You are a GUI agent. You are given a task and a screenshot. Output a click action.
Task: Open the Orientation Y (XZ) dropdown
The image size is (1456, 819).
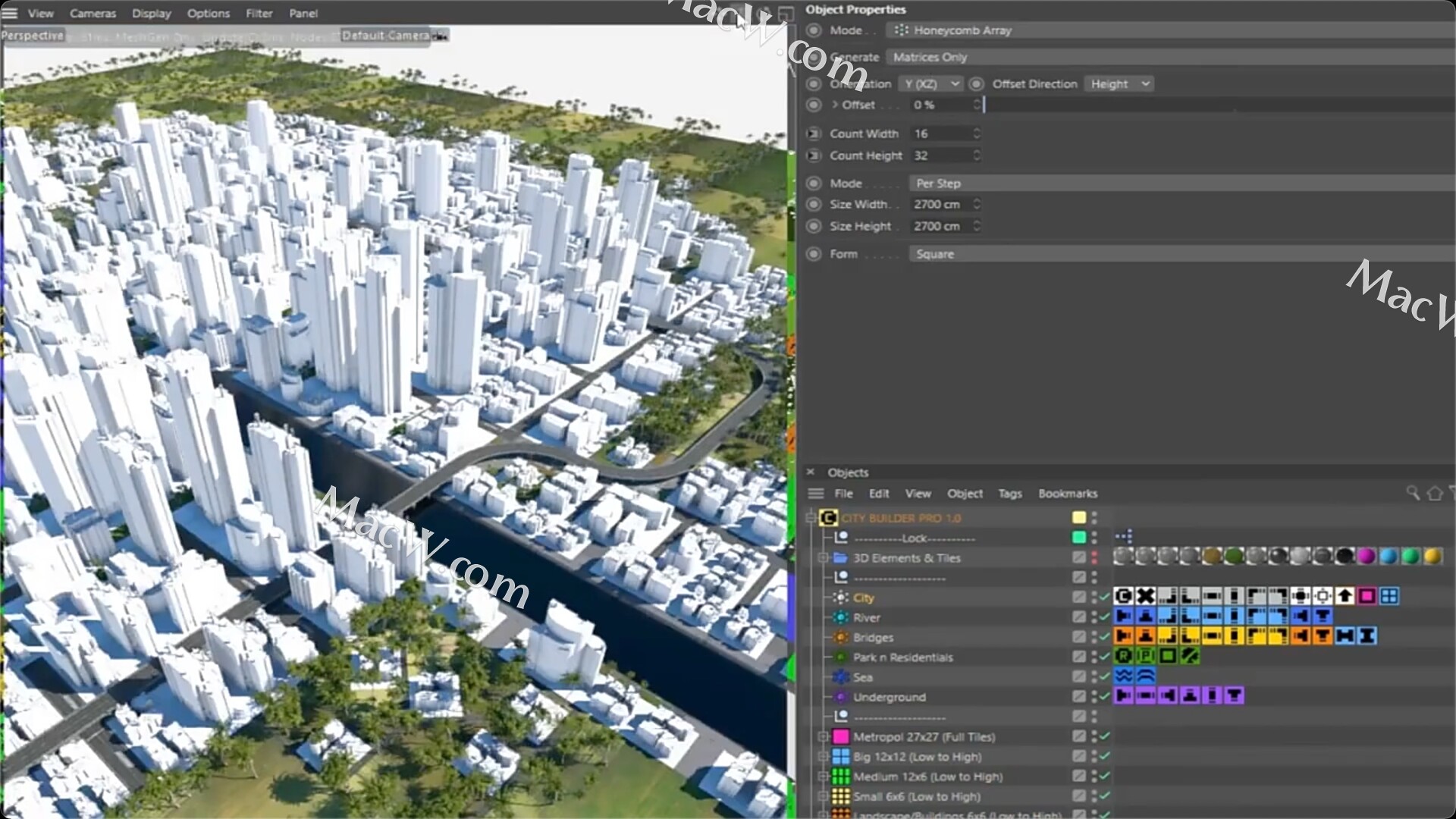click(931, 83)
